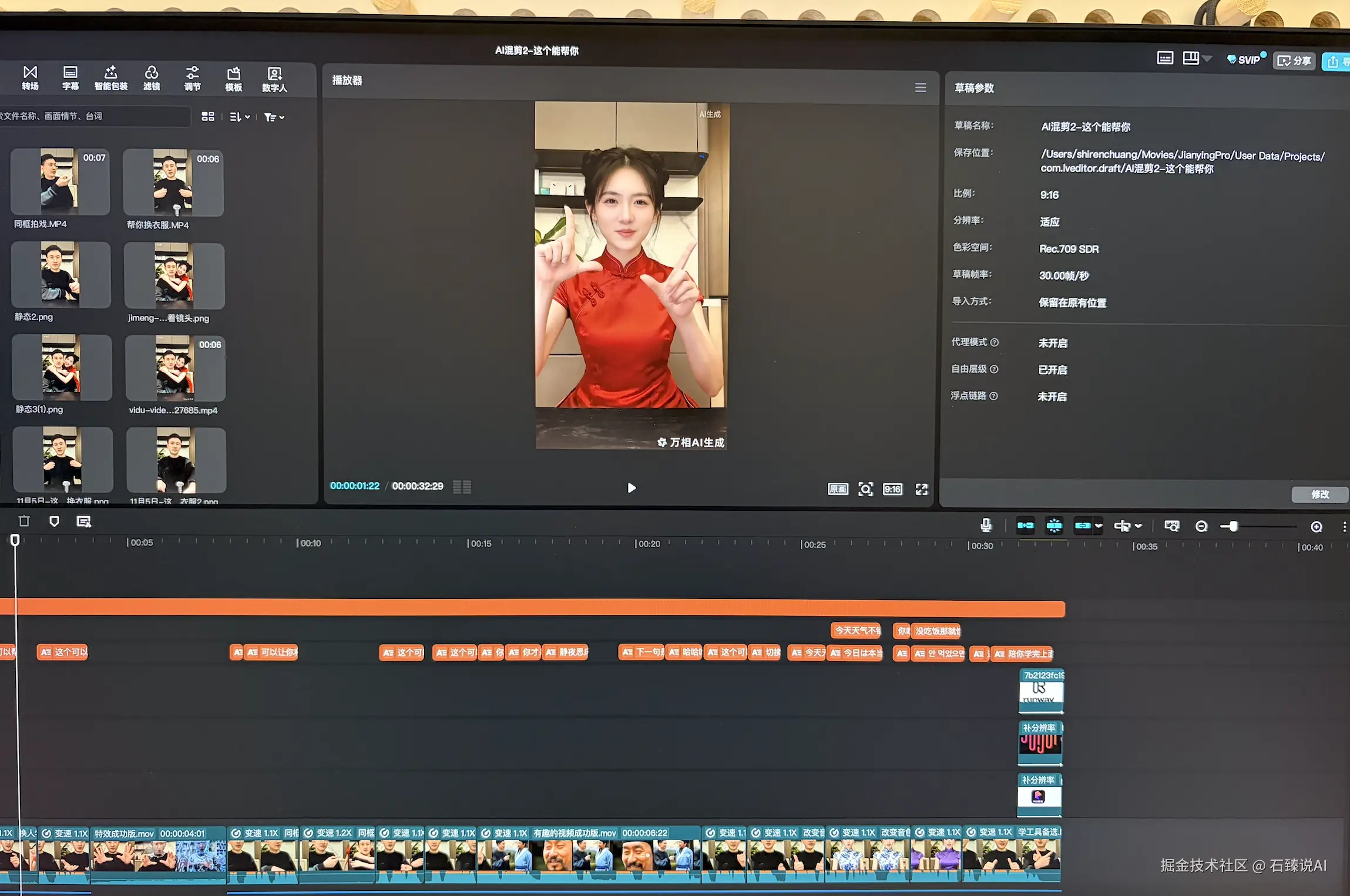
Task: Toggle main track magnet snapping
Action: pyautogui.click(x=1025, y=526)
